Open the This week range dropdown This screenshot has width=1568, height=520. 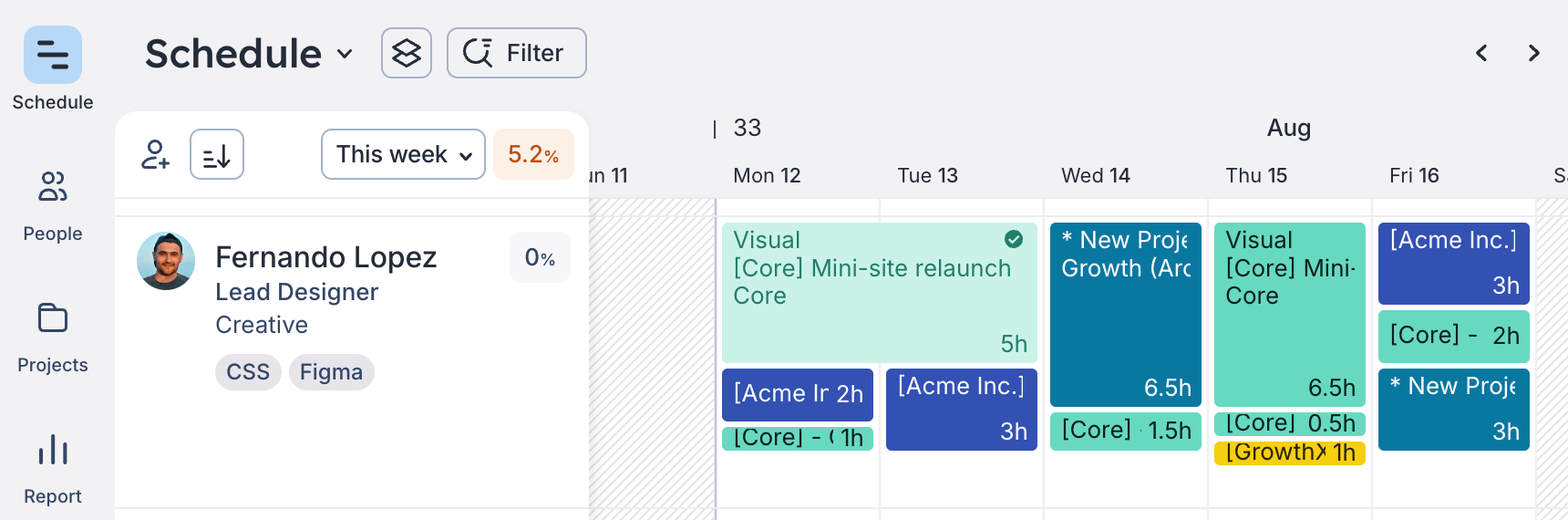[x=403, y=154]
